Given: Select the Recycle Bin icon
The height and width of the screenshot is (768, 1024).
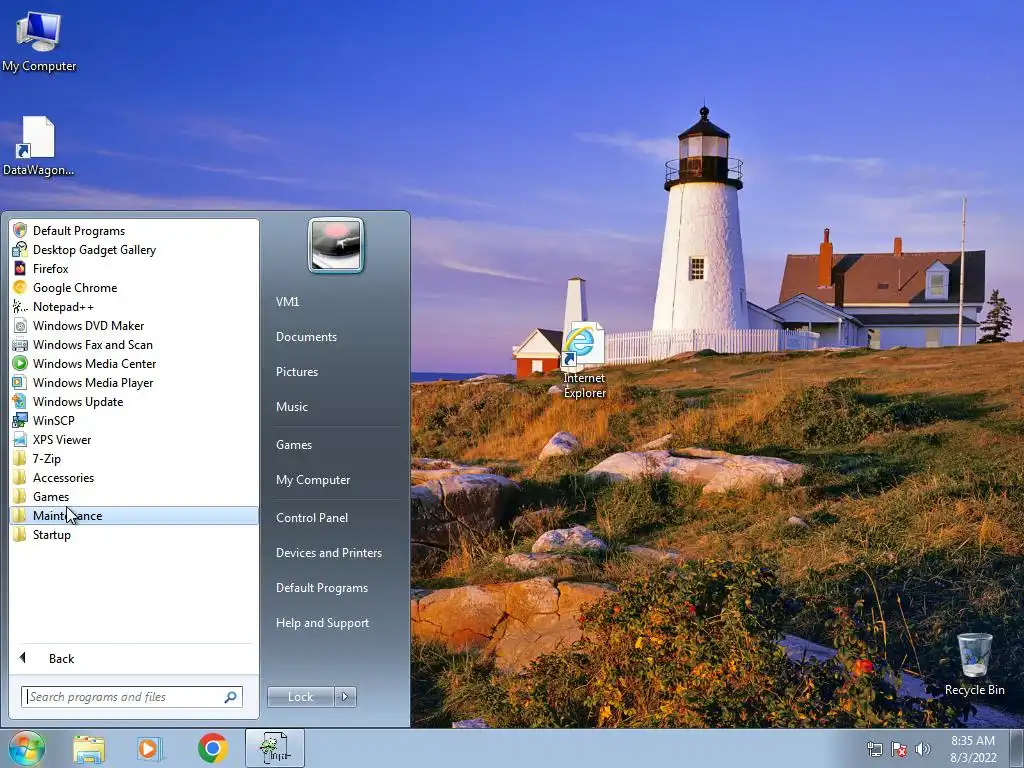Looking at the screenshot, I should coord(974,664).
